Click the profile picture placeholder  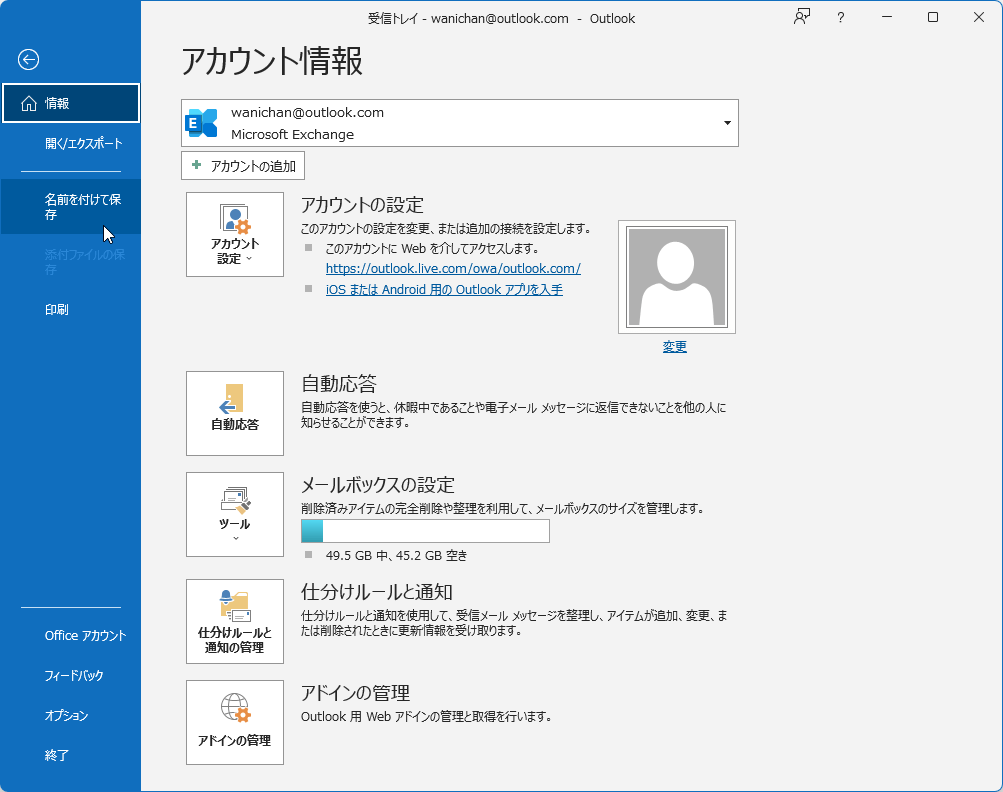click(x=677, y=277)
